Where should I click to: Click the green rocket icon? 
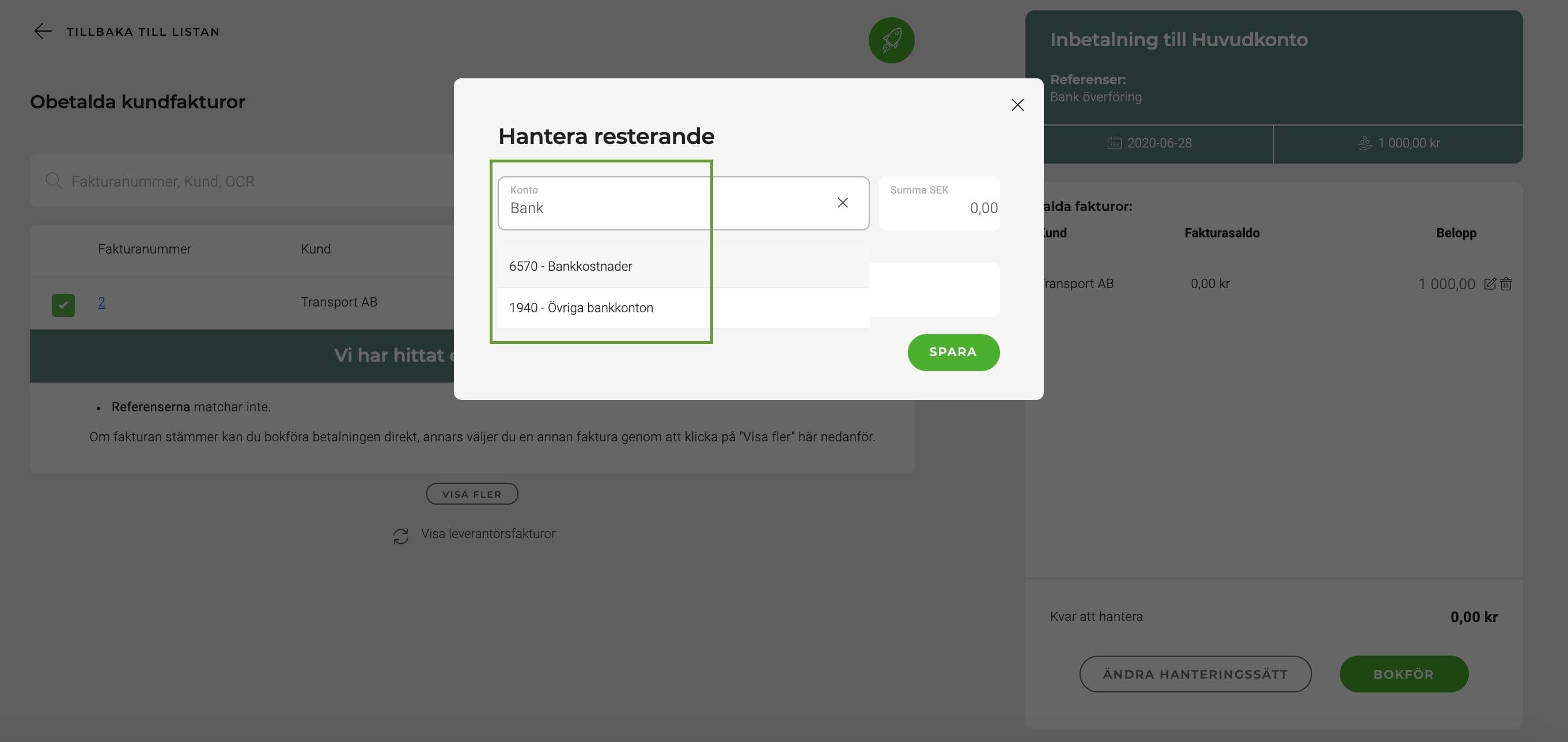tap(891, 40)
